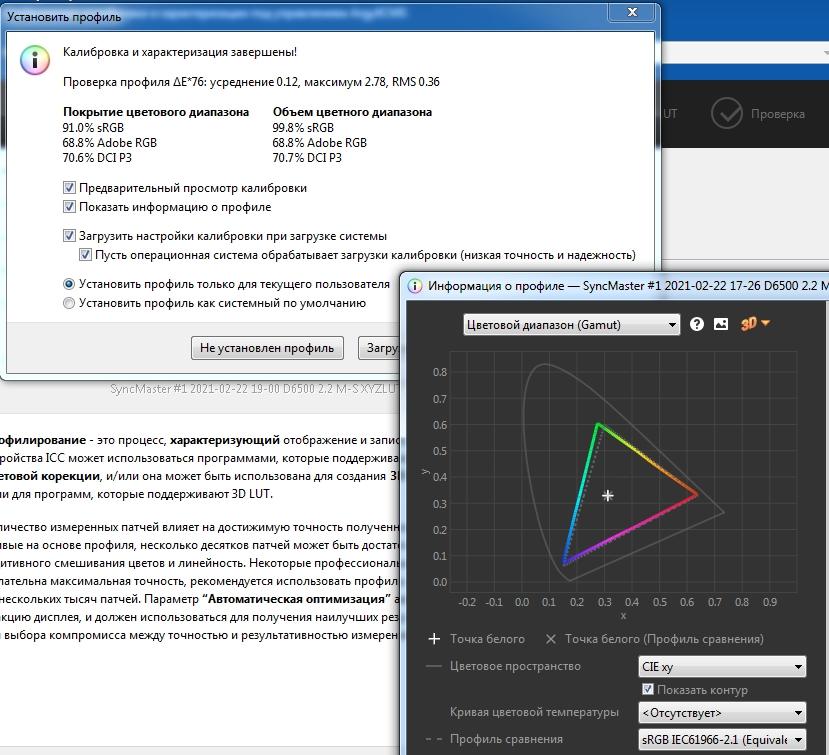
Task: Click the SyncMaster #1 2021-02-22 19-00 profile name
Action: (254, 389)
